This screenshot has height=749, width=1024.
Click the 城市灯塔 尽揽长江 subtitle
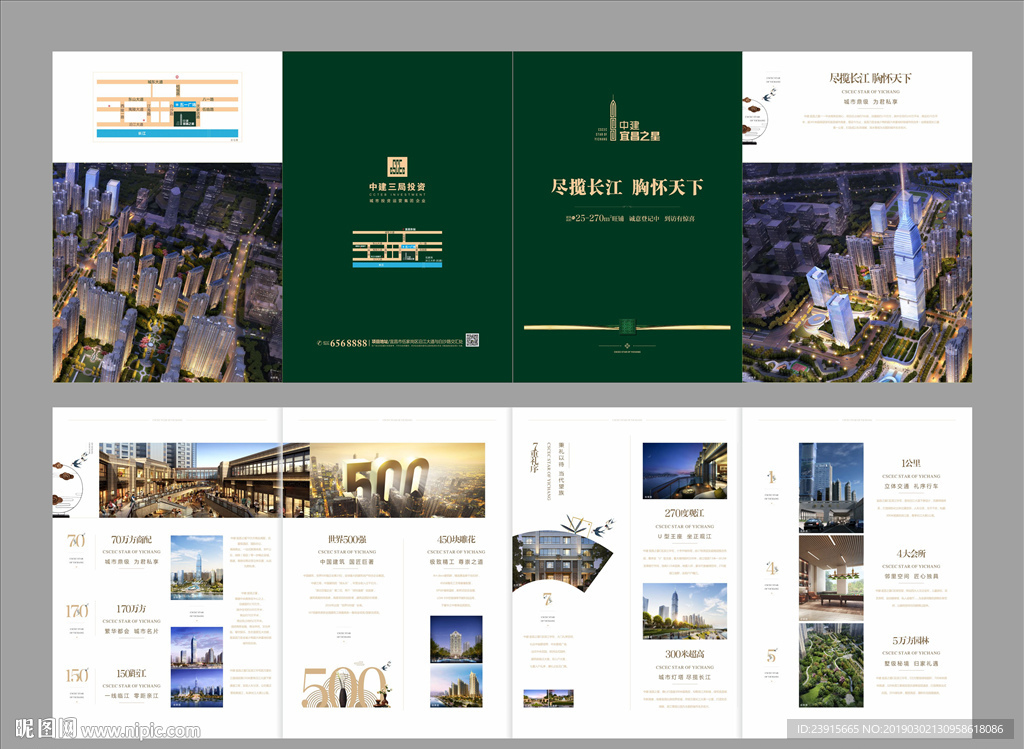tap(684, 677)
